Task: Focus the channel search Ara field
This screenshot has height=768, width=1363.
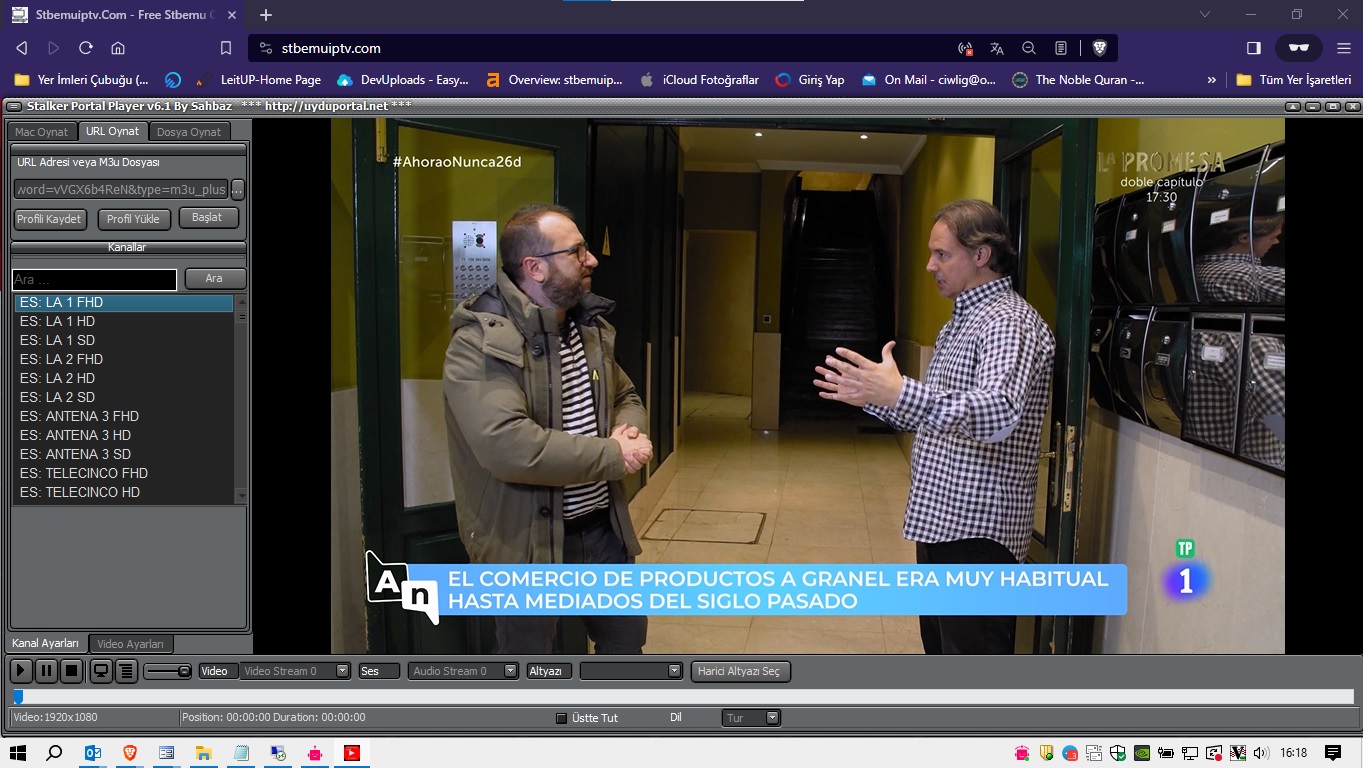Action: 94,279
